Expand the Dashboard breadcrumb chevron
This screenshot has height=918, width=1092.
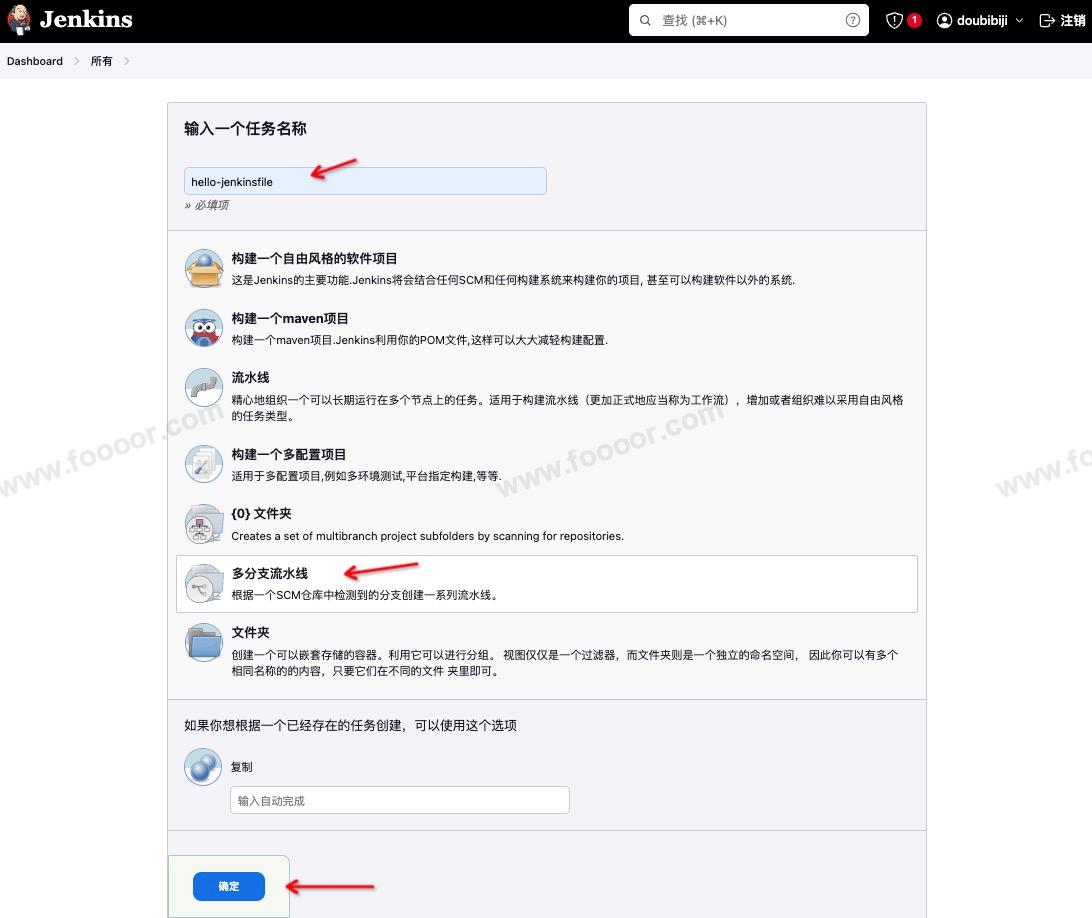(x=77, y=61)
